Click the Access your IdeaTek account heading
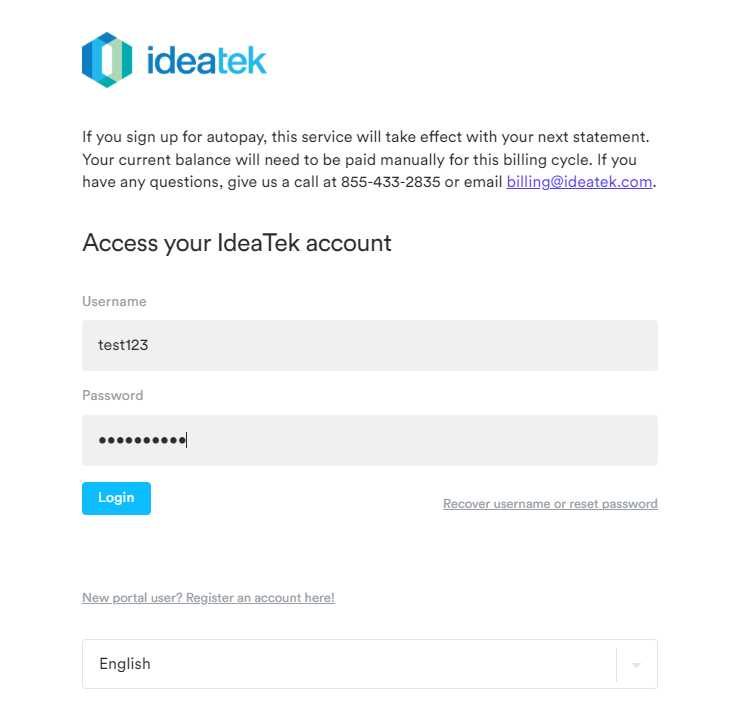 [x=237, y=243]
